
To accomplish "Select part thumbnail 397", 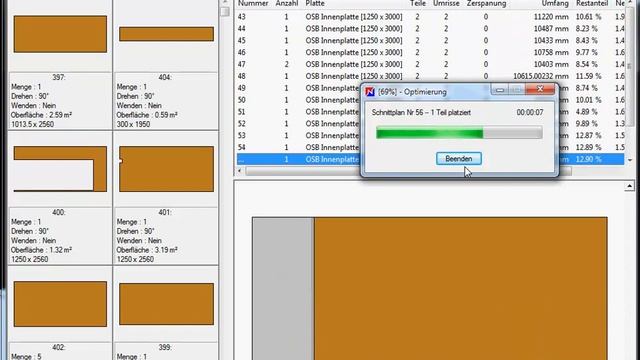I will tap(60, 34).
